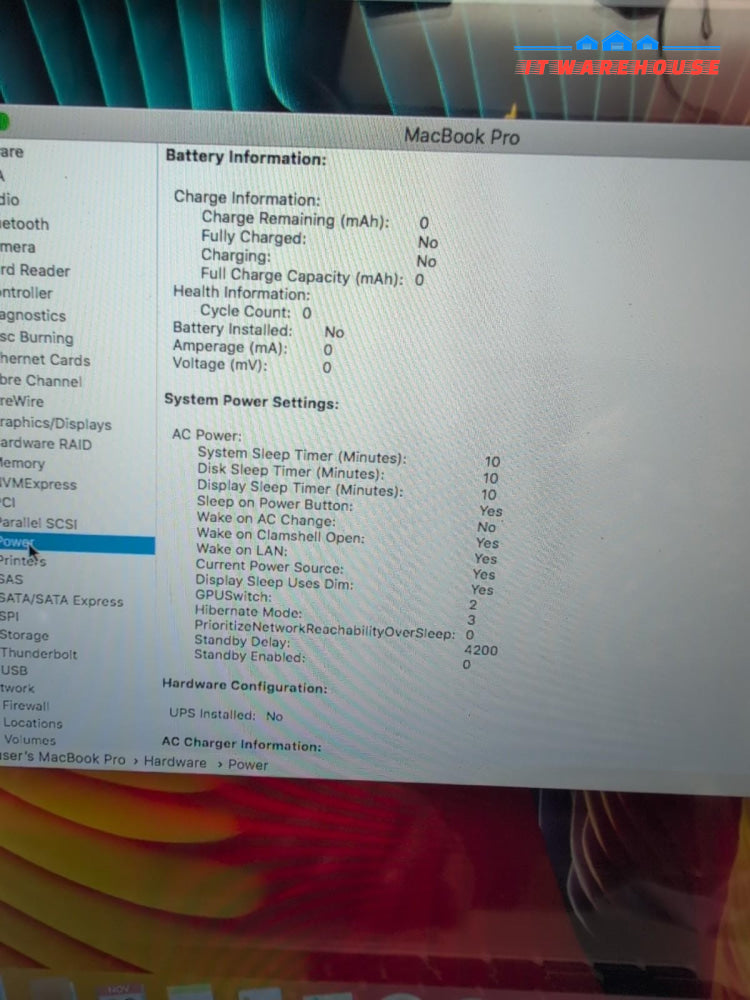Select FireWire in the sidebar
Image resolution: width=750 pixels, height=1000 pixels.
(22, 401)
